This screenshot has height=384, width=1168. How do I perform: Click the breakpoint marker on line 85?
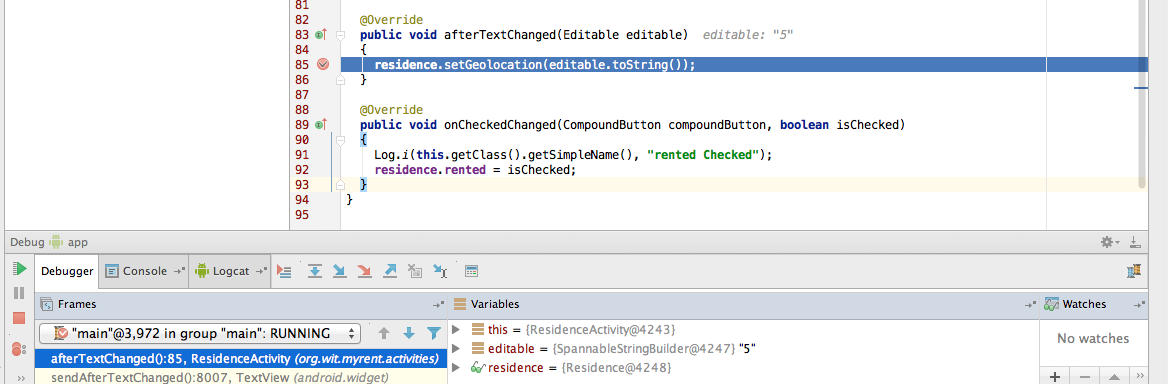[x=323, y=65]
